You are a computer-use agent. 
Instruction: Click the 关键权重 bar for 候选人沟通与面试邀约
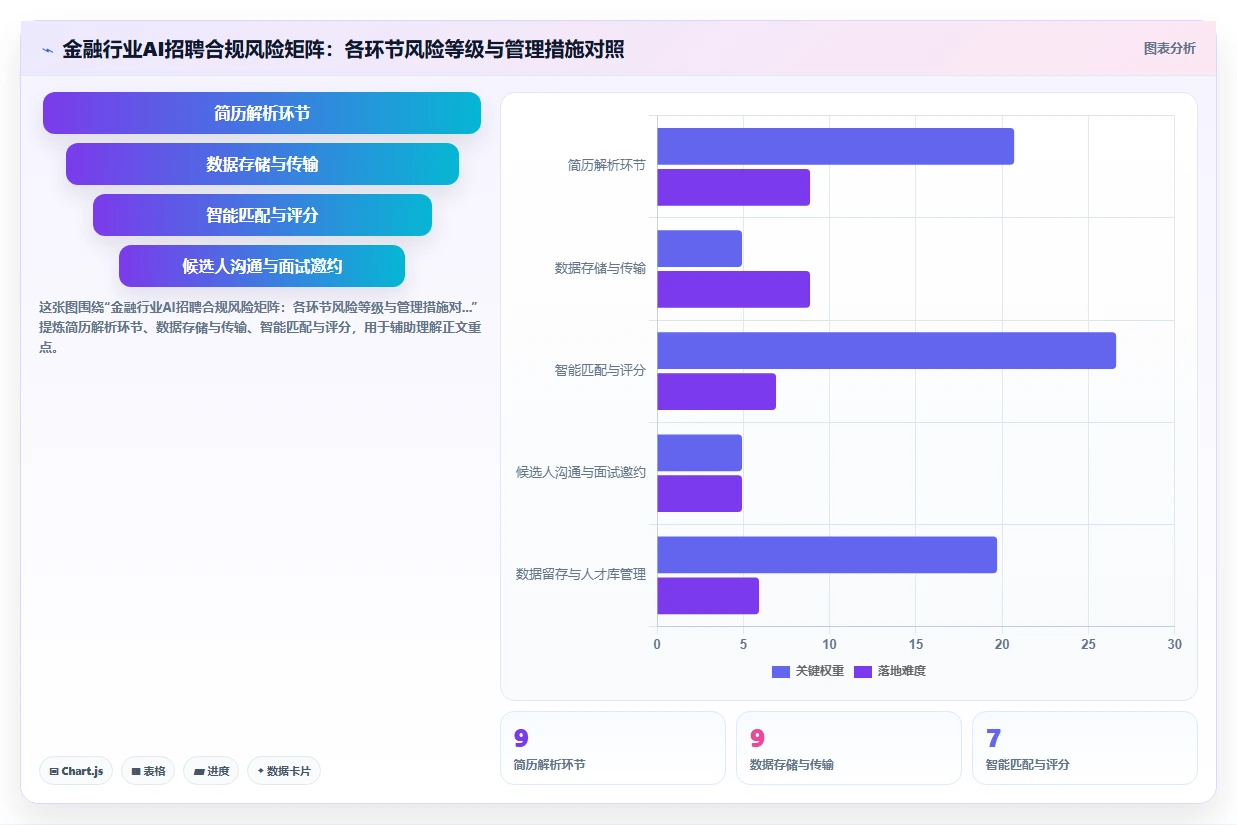tap(699, 452)
